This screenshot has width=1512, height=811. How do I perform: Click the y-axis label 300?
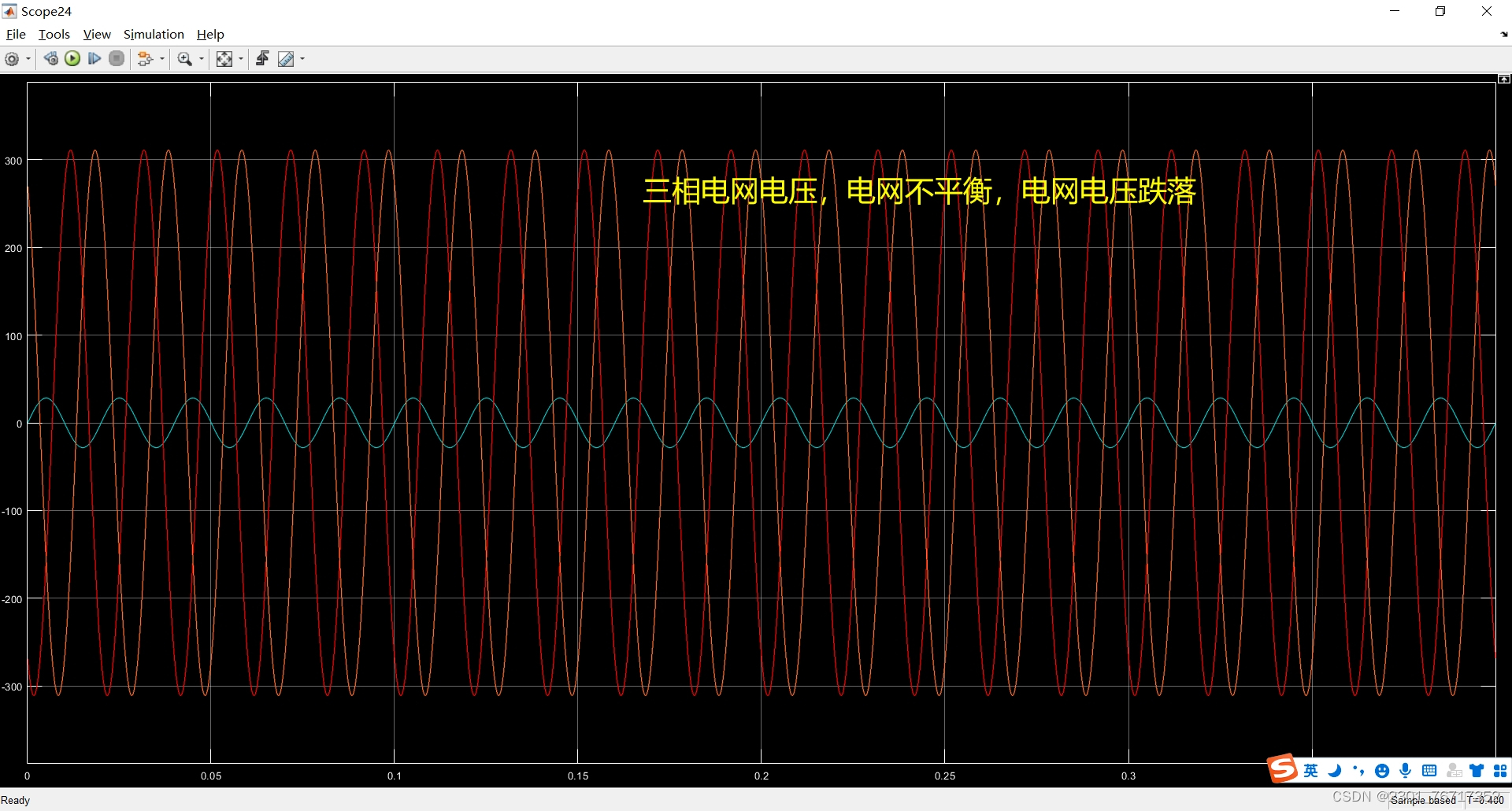pyautogui.click(x=13, y=161)
